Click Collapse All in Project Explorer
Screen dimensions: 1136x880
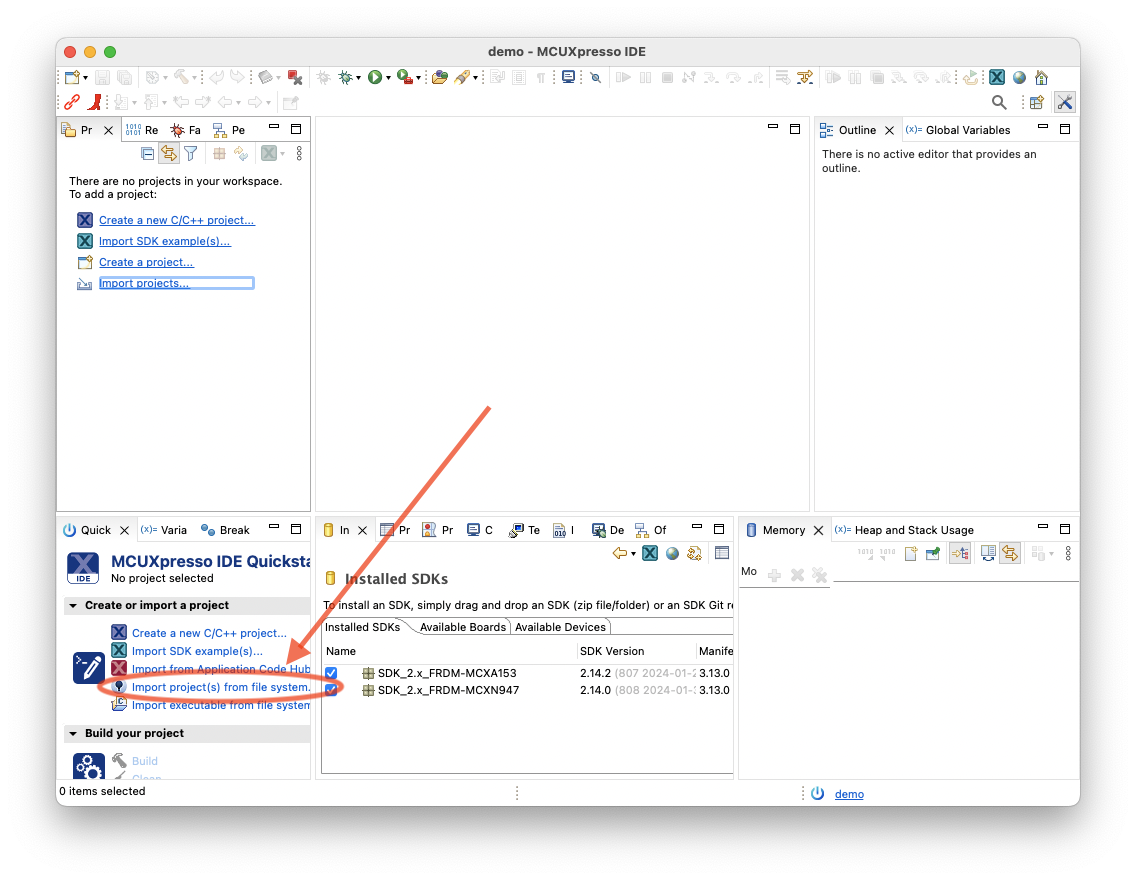[148, 154]
